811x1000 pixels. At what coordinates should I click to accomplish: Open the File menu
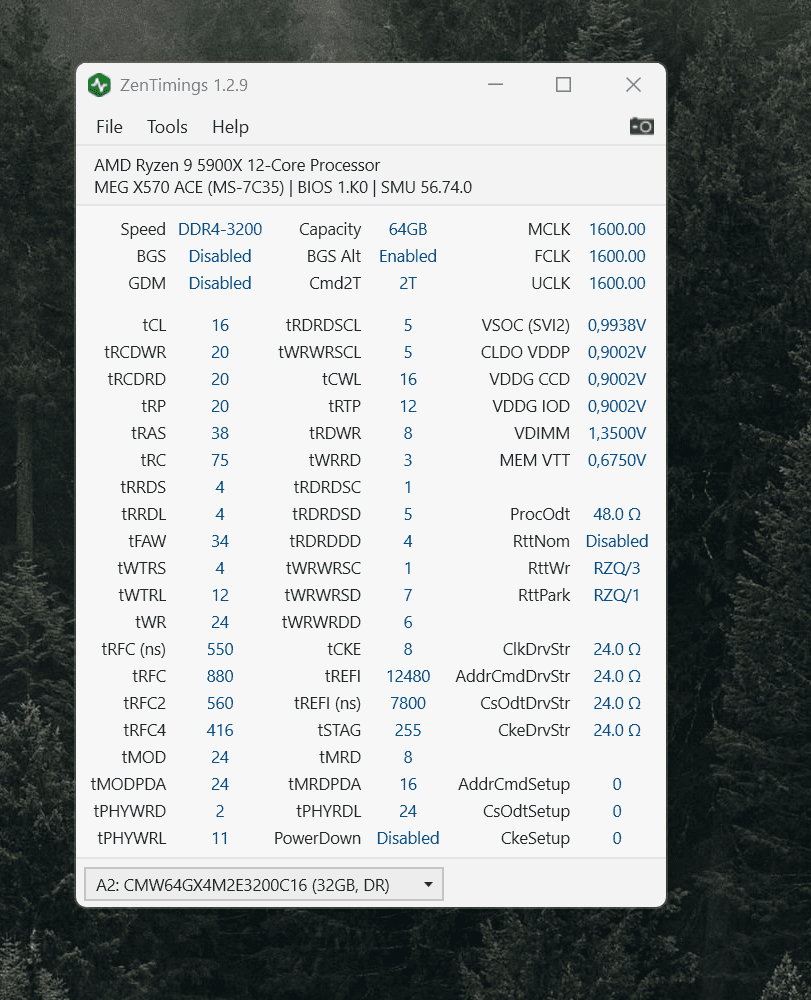[x=109, y=127]
